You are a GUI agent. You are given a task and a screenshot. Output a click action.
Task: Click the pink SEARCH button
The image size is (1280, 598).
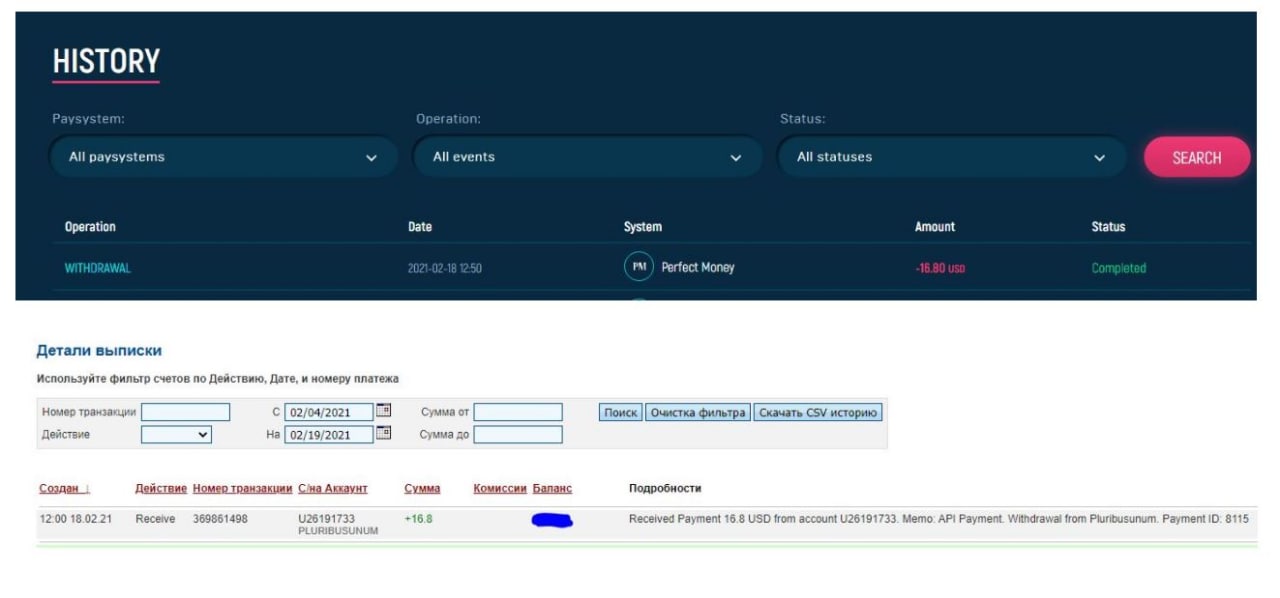1197,157
